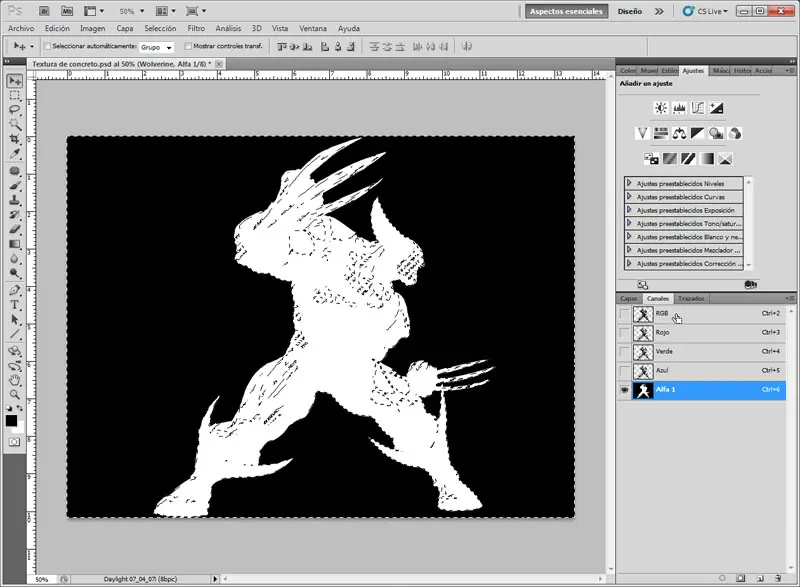This screenshot has height=587, width=800.
Task: Select the Lasso tool
Action: (x=14, y=110)
